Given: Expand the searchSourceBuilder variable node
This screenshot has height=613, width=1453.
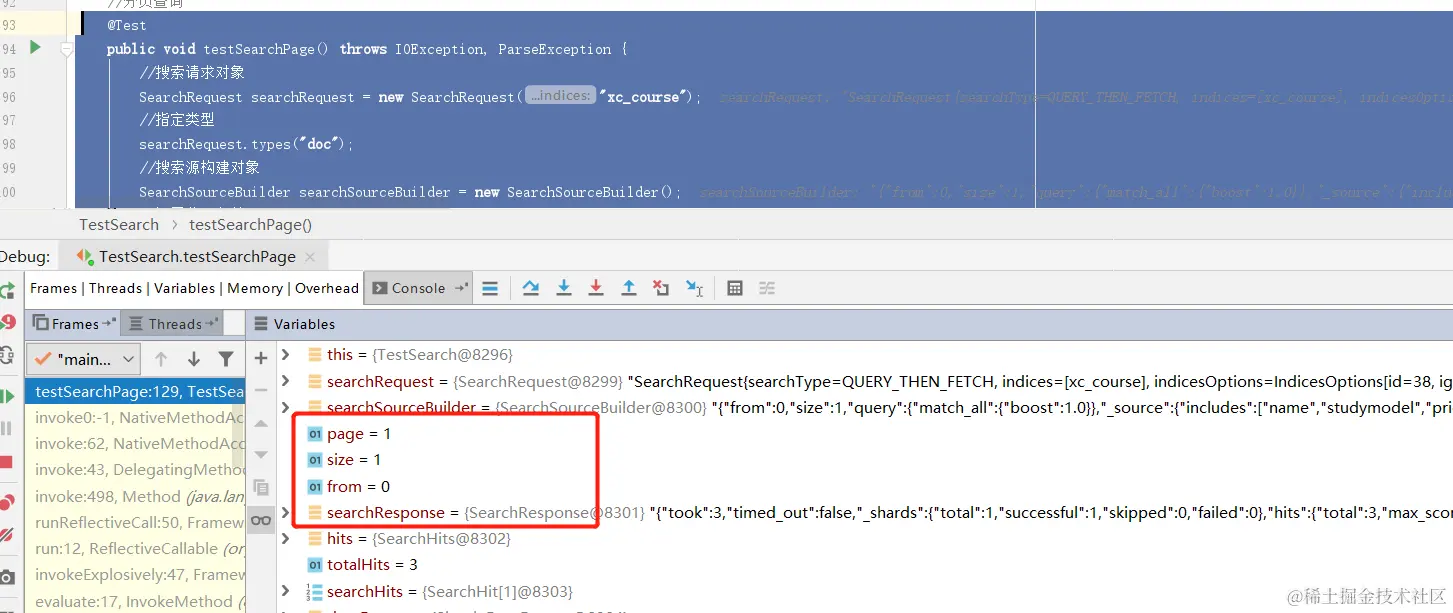Looking at the screenshot, I should pyautogui.click(x=286, y=408).
